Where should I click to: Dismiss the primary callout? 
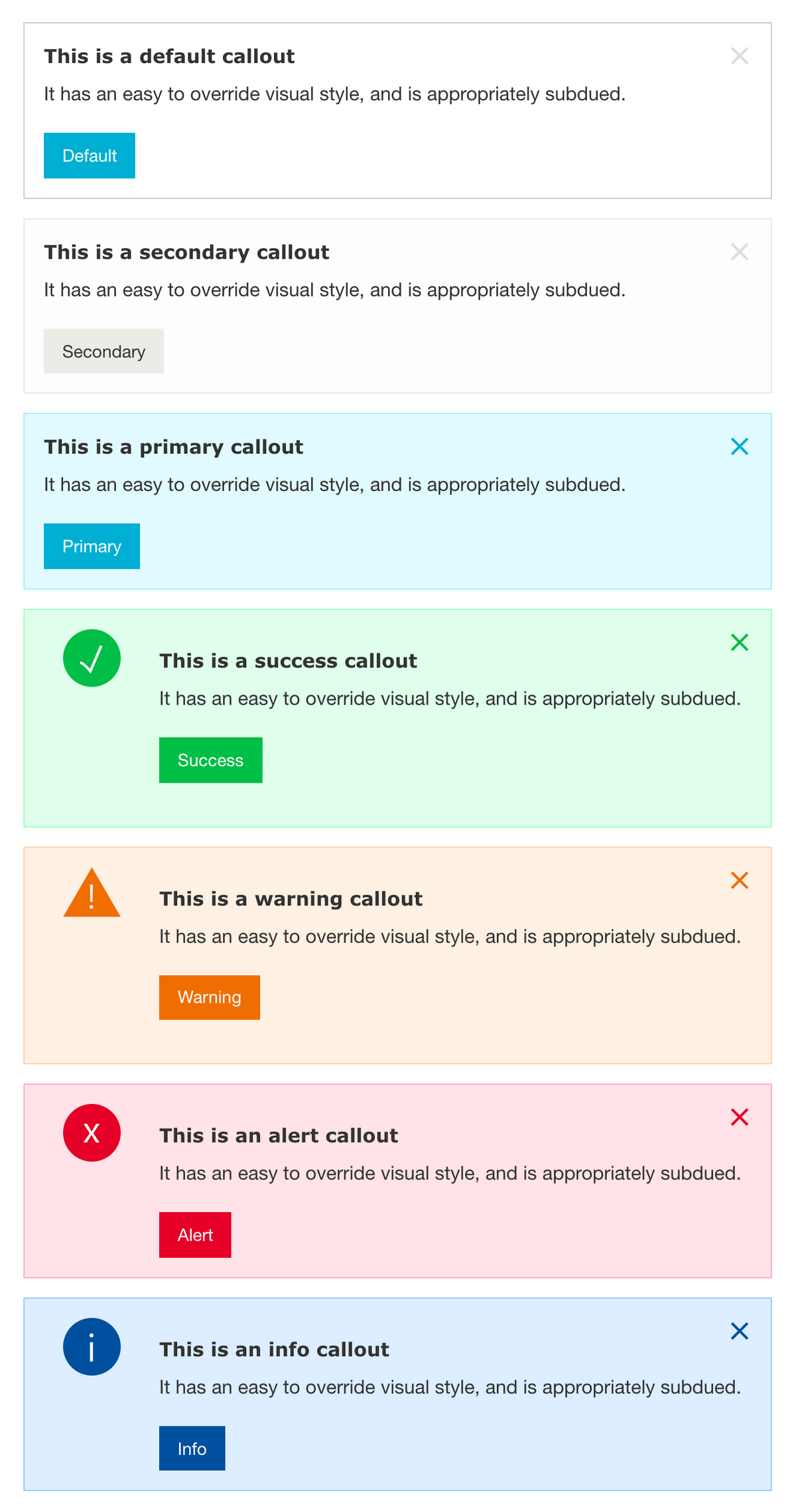(739, 447)
